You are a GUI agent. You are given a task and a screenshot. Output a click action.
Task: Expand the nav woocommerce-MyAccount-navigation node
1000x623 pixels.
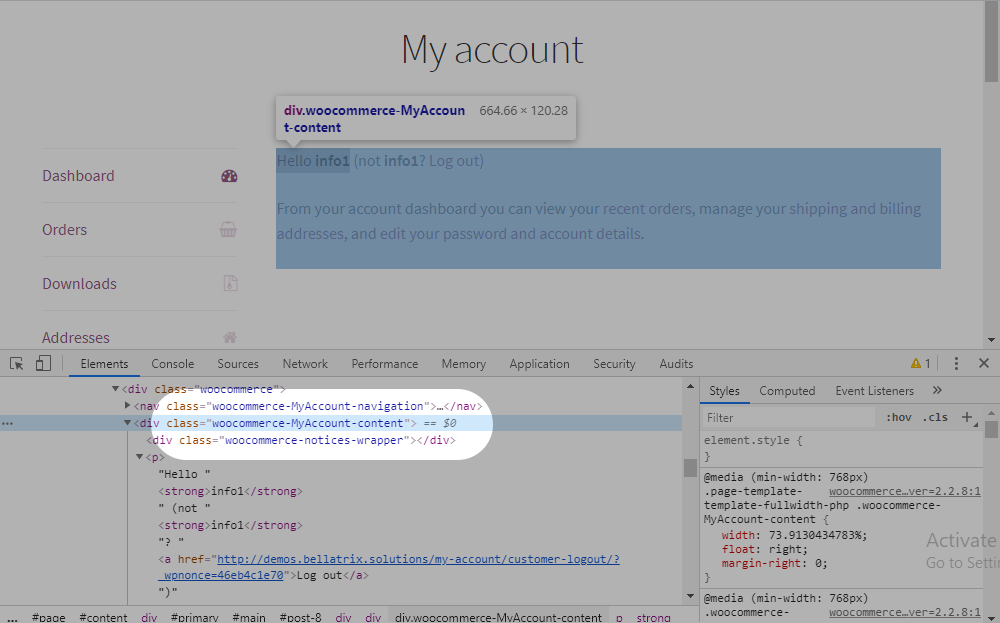tap(127, 406)
